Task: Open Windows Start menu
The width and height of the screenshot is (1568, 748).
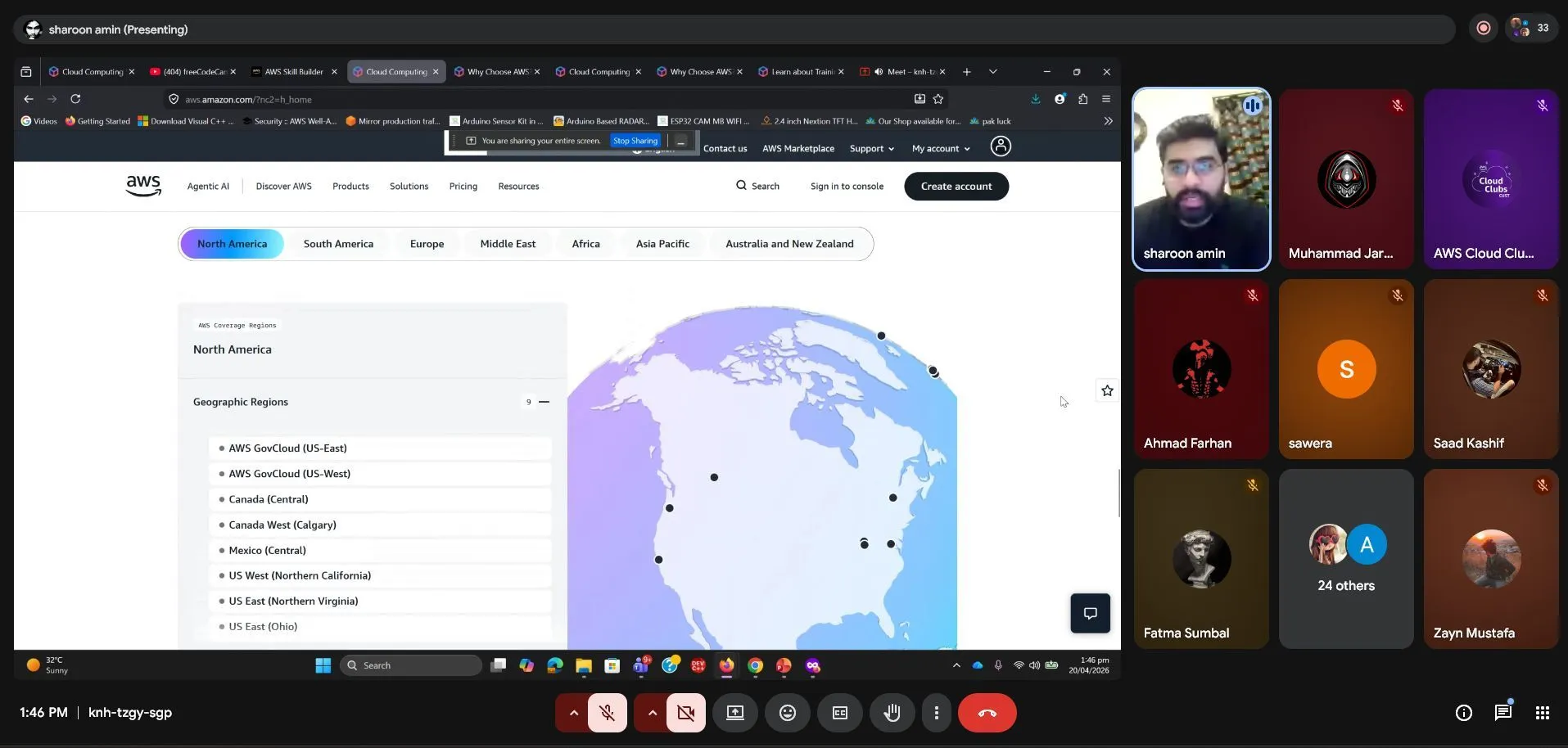Action: coord(323,665)
